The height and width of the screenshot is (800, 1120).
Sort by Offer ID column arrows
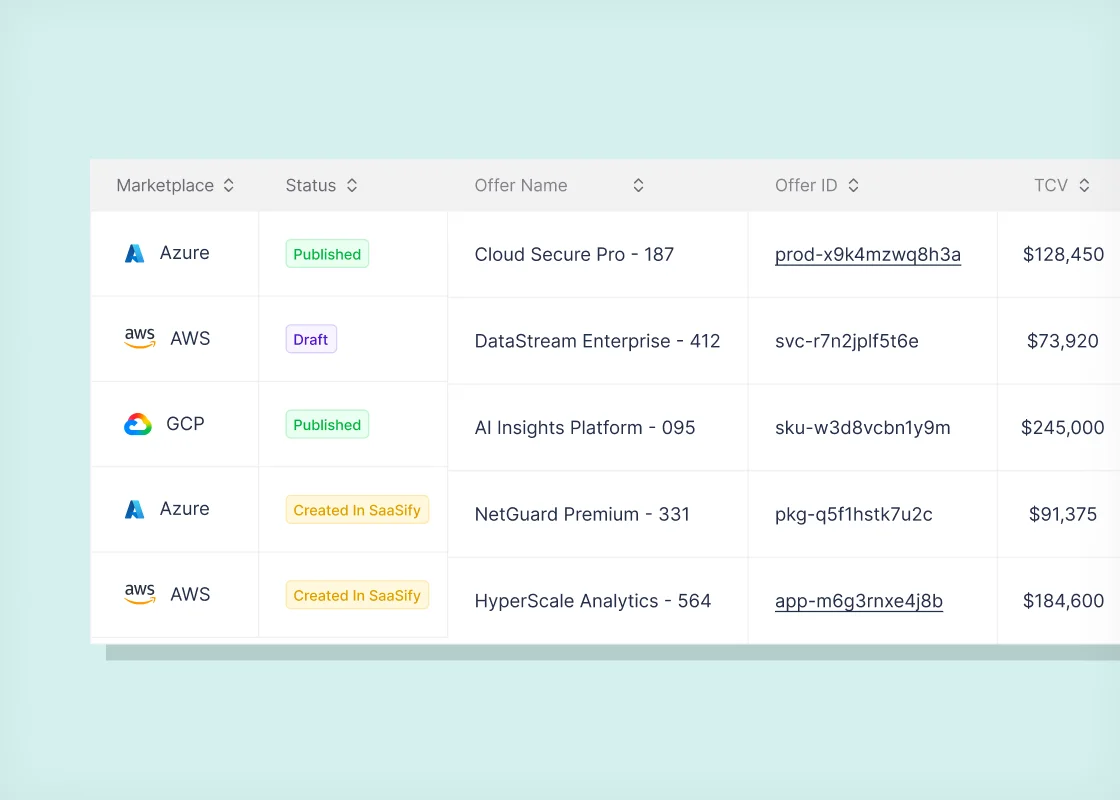pos(854,186)
